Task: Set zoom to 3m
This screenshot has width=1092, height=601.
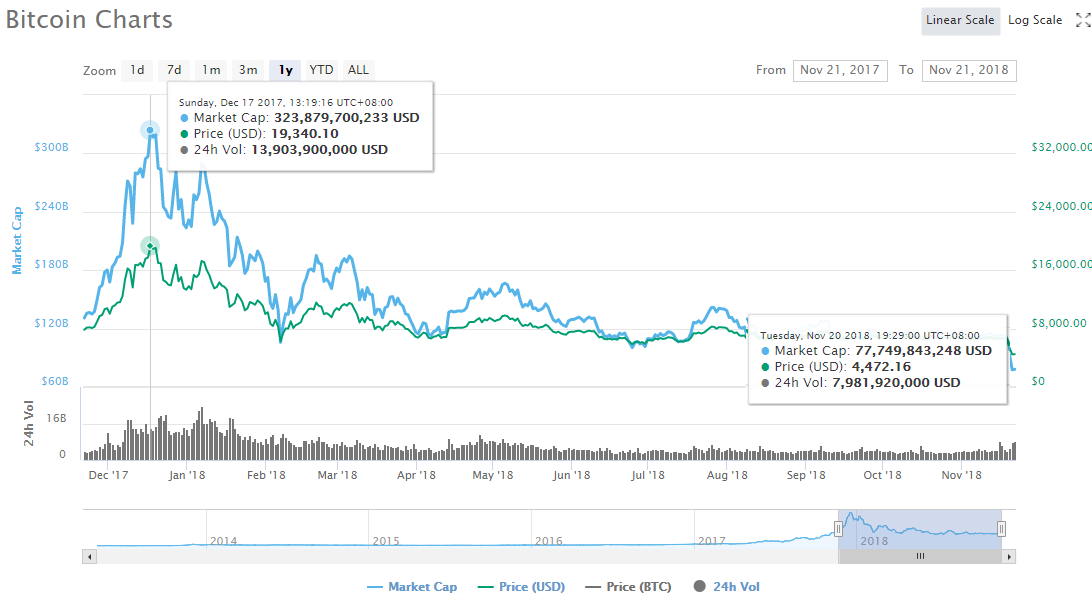Action: [x=248, y=70]
